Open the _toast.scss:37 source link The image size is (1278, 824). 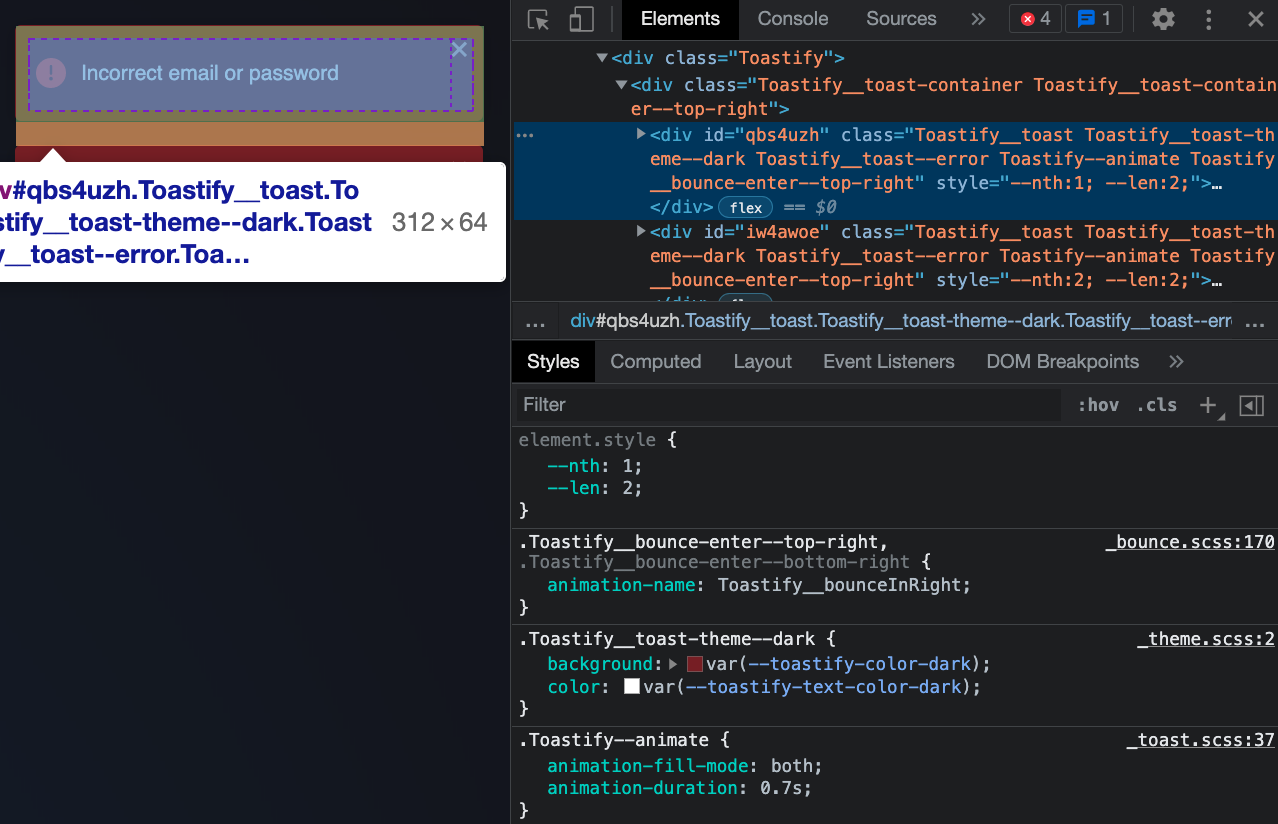[x=1200, y=740]
